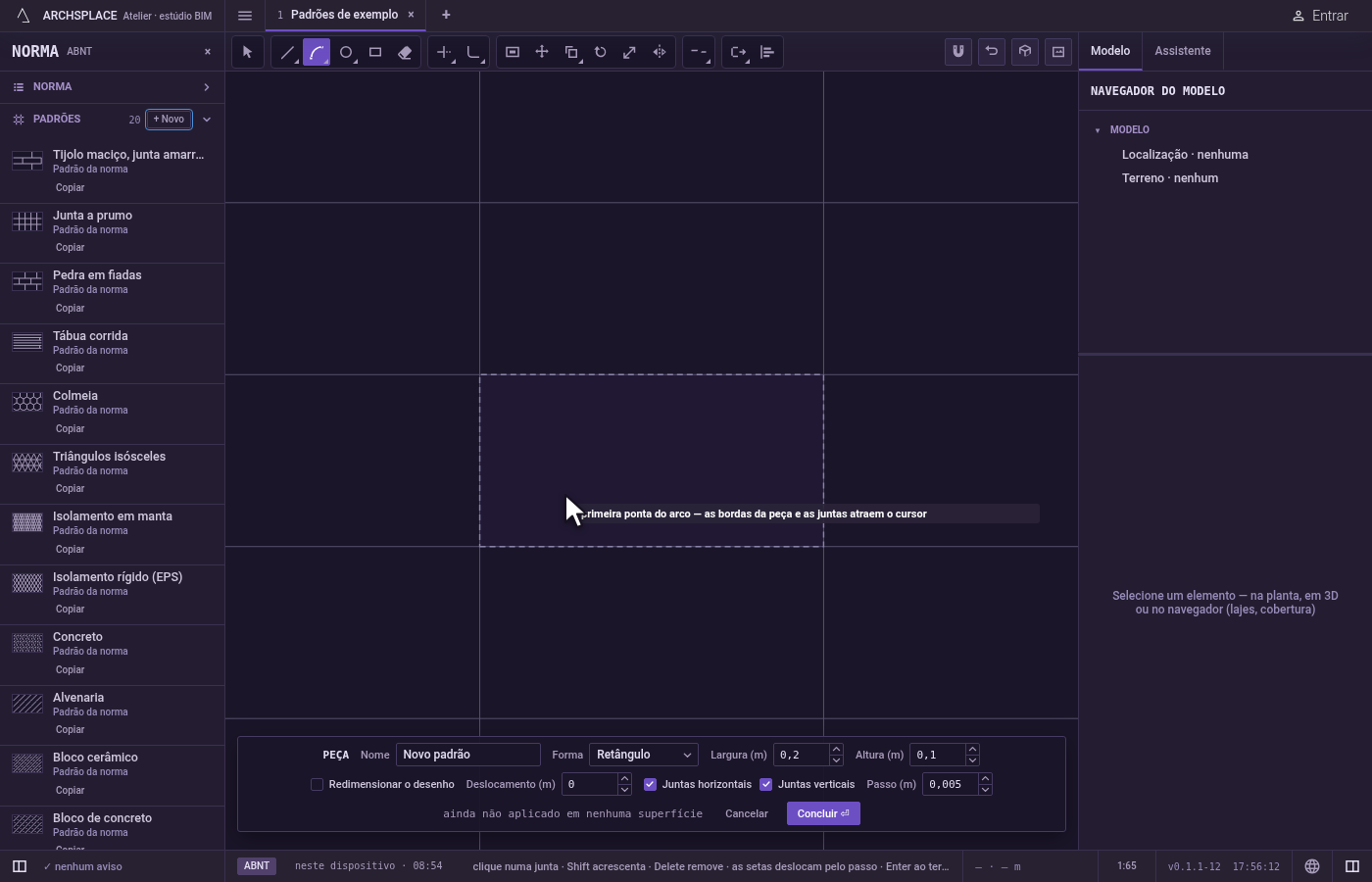
Task: Toggle left sidebar panel from status bar
Action: [20, 866]
